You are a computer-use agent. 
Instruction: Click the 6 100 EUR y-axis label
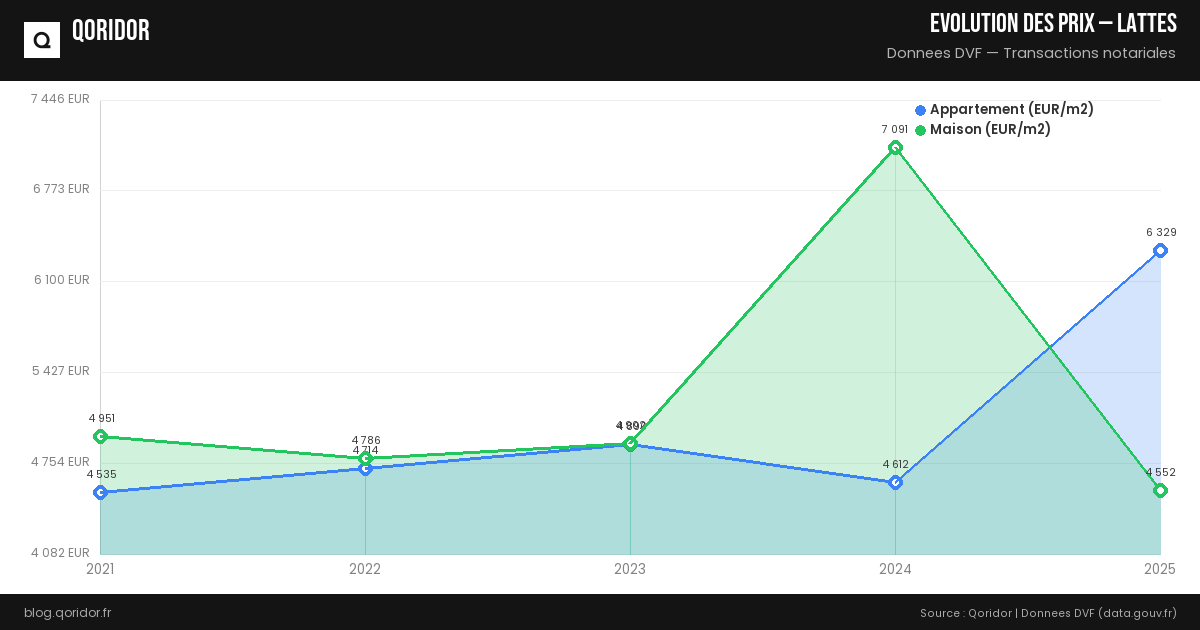(61, 280)
